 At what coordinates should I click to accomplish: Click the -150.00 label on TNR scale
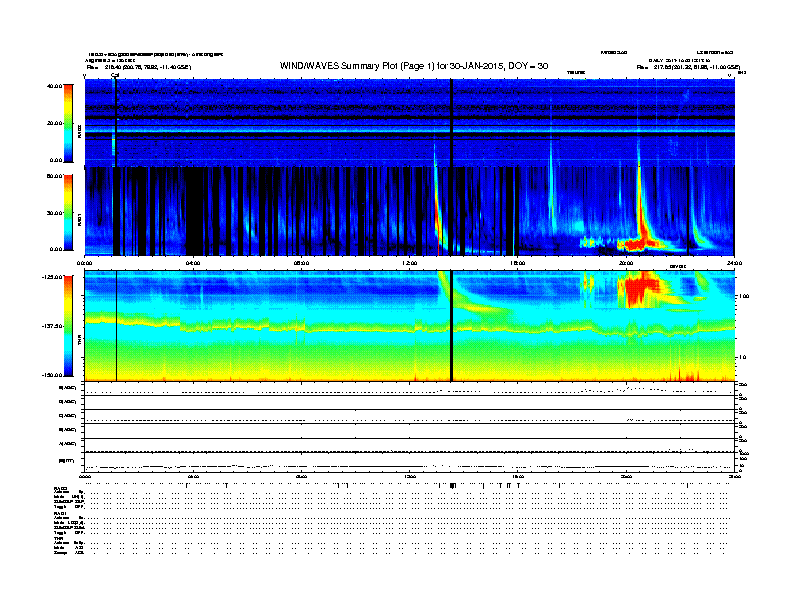point(52,375)
